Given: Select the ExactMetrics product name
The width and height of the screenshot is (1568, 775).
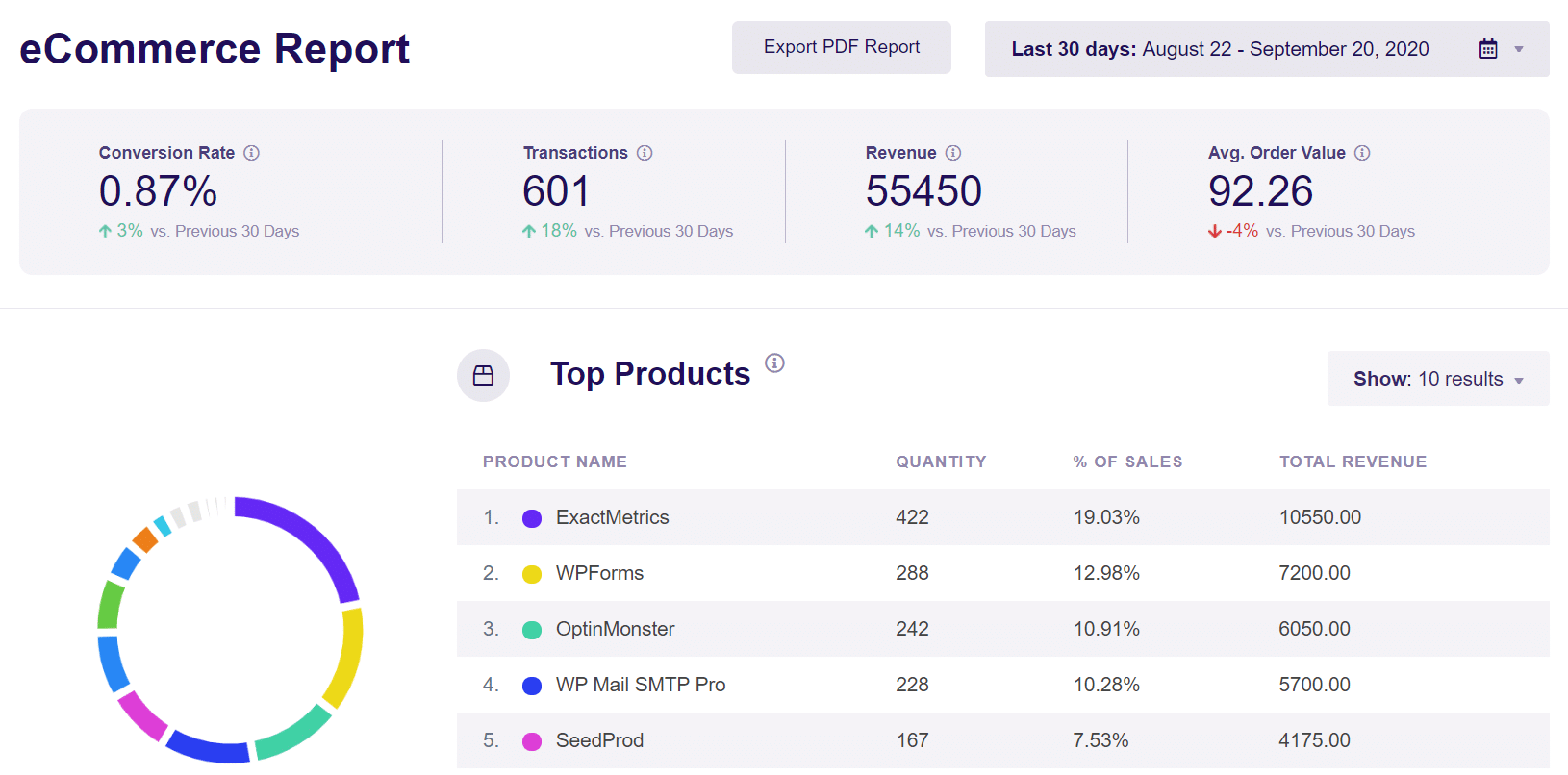Looking at the screenshot, I should [613, 517].
